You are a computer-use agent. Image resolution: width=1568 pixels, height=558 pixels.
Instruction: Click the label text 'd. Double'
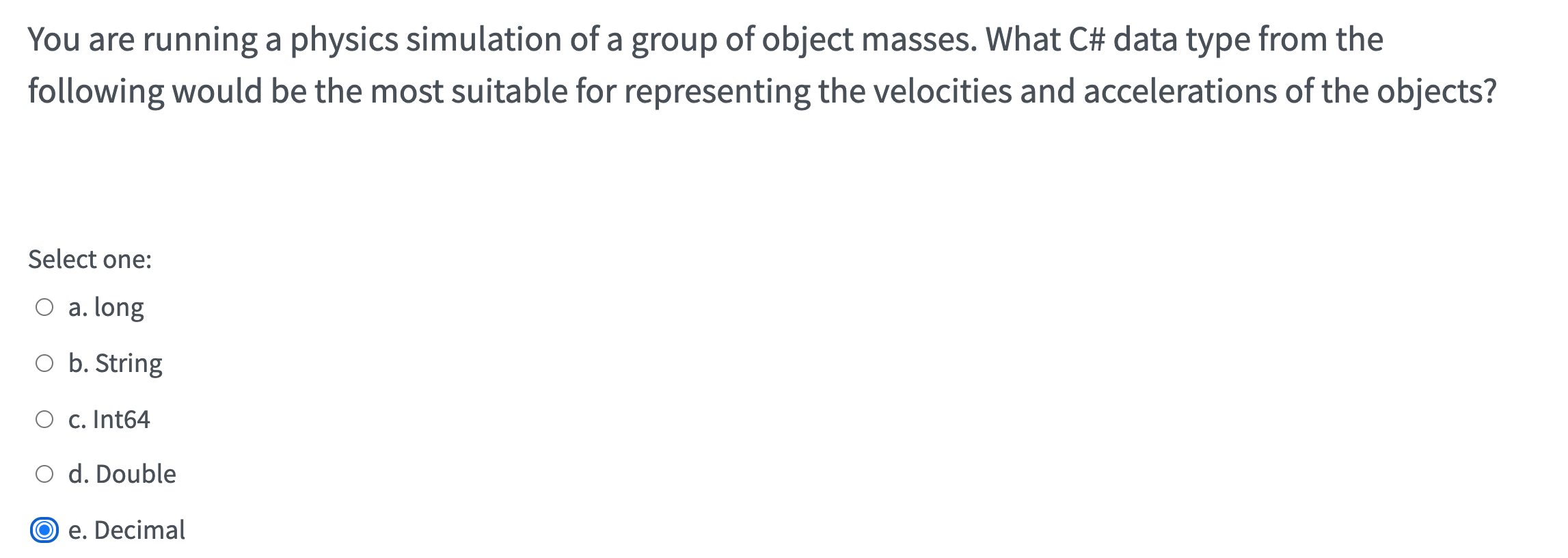click(x=122, y=473)
